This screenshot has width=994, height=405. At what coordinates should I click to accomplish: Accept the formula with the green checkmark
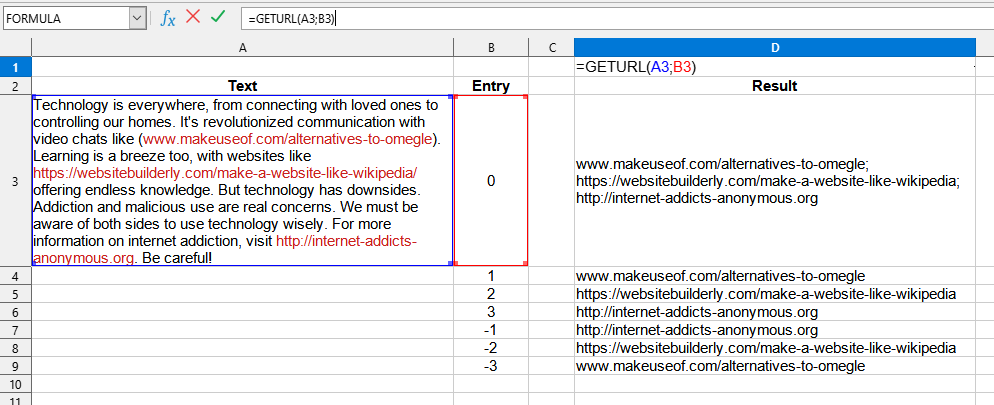click(218, 18)
